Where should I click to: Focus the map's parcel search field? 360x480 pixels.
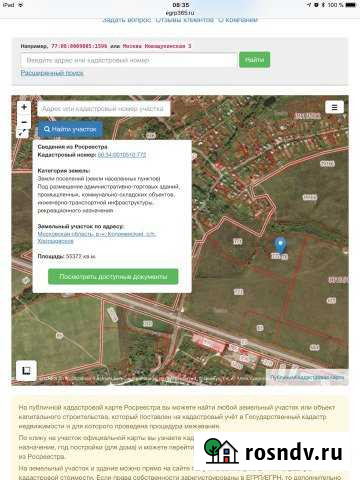pyautogui.click(x=104, y=109)
